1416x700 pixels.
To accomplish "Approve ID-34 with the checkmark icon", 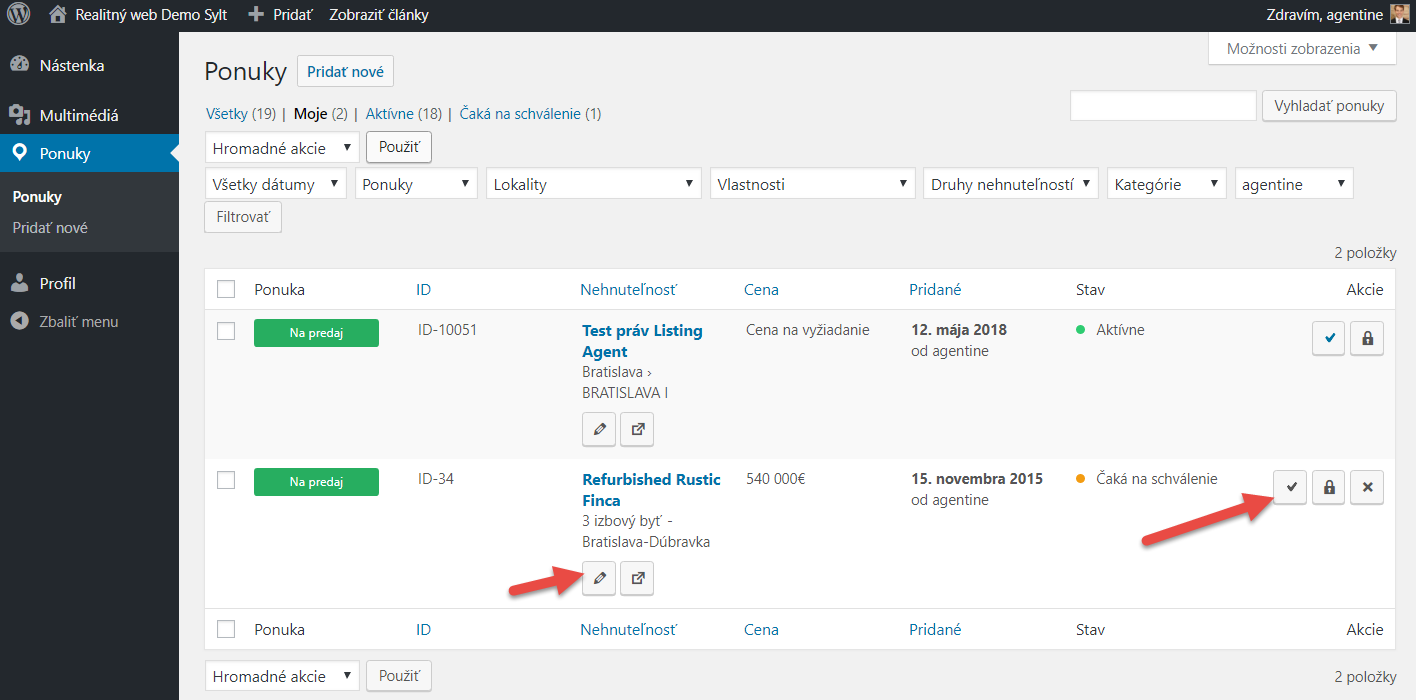I will tap(1291, 487).
